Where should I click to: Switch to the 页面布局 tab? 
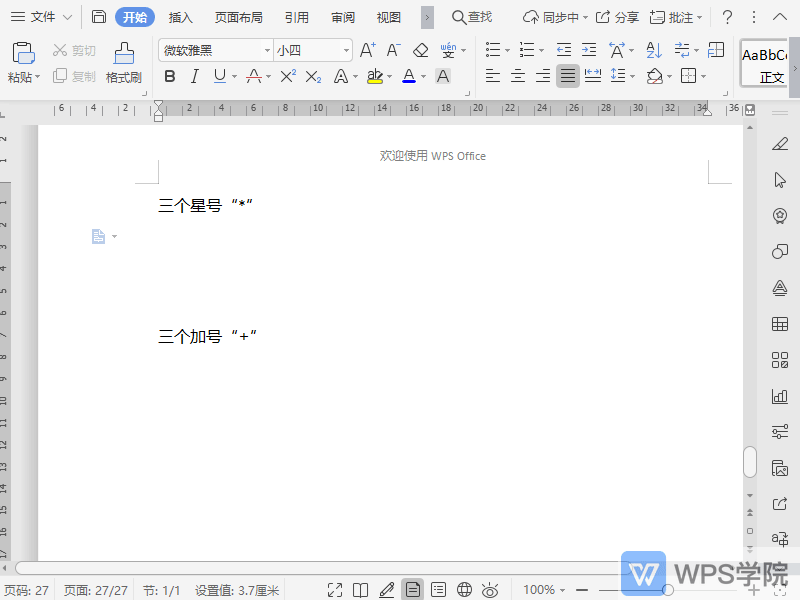tap(238, 17)
